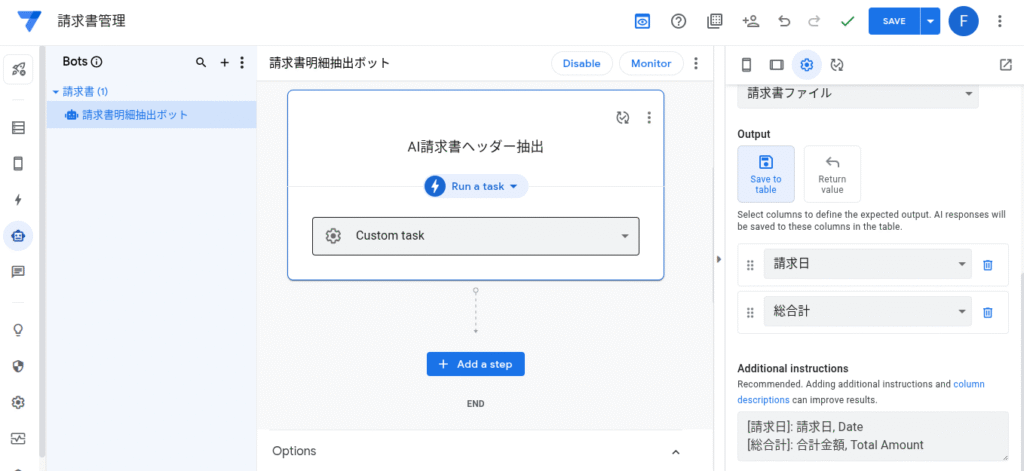The height and width of the screenshot is (471, 1024).
Task: Select 請求書明細抽出ボット in bots list
Action: pos(135,115)
